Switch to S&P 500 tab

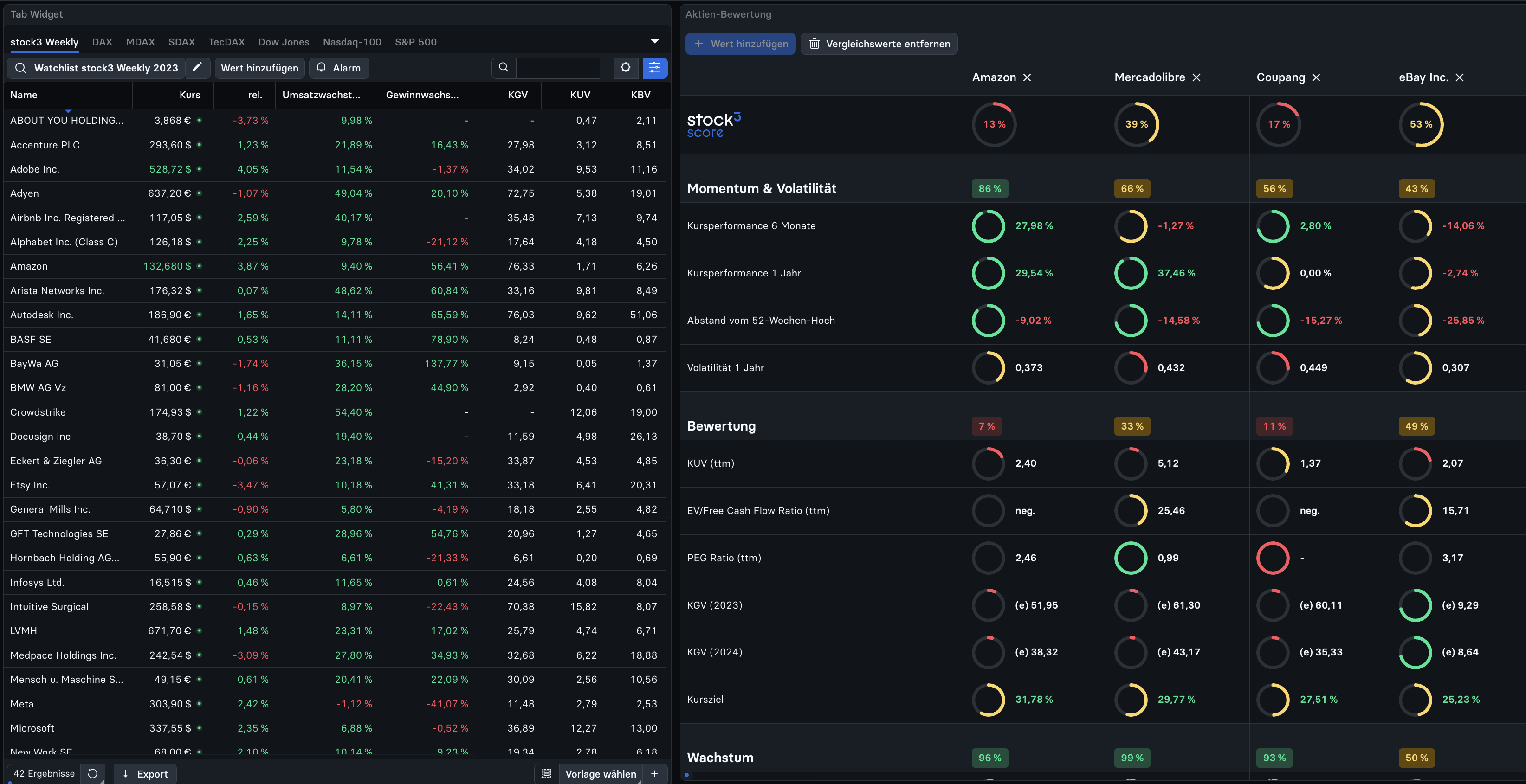click(416, 42)
